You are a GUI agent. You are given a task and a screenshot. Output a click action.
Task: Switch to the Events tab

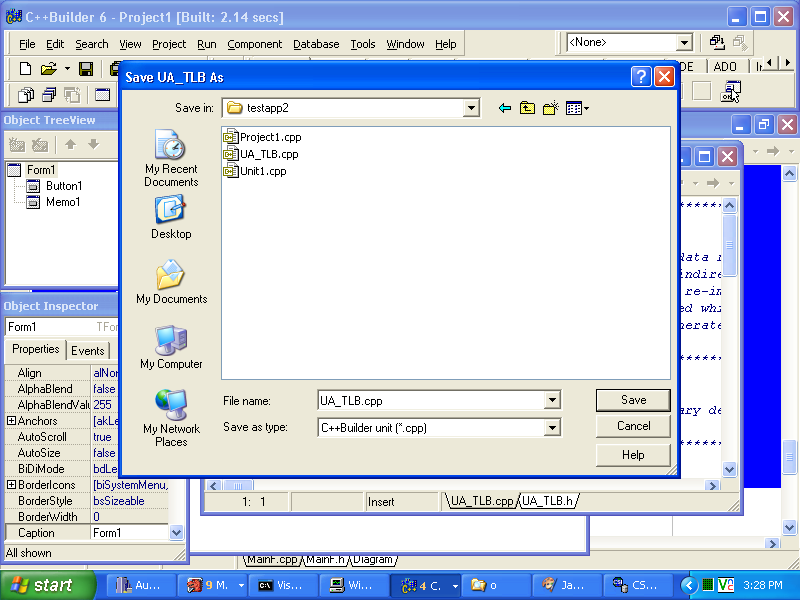(x=88, y=351)
